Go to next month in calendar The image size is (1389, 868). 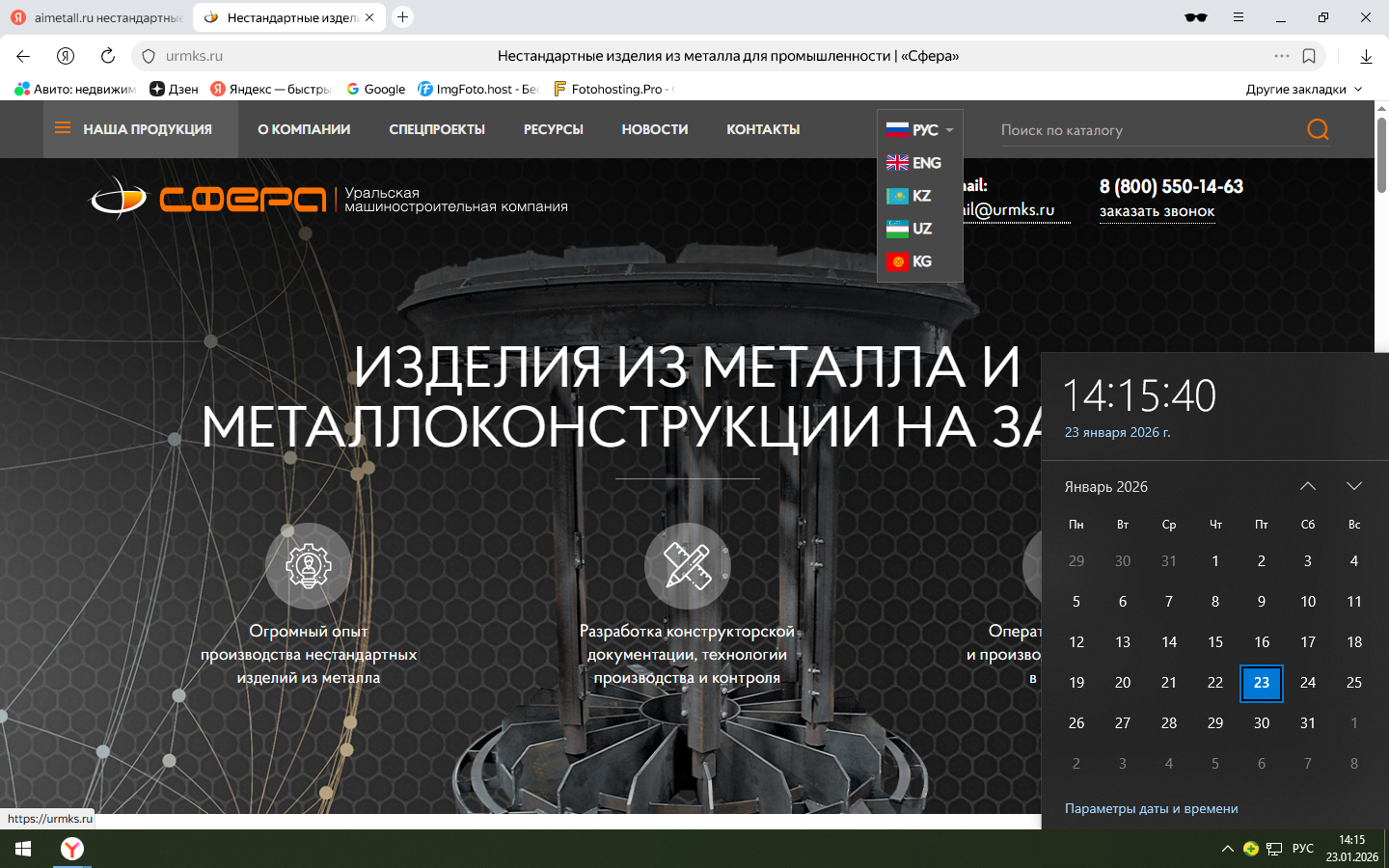tap(1354, 486)
